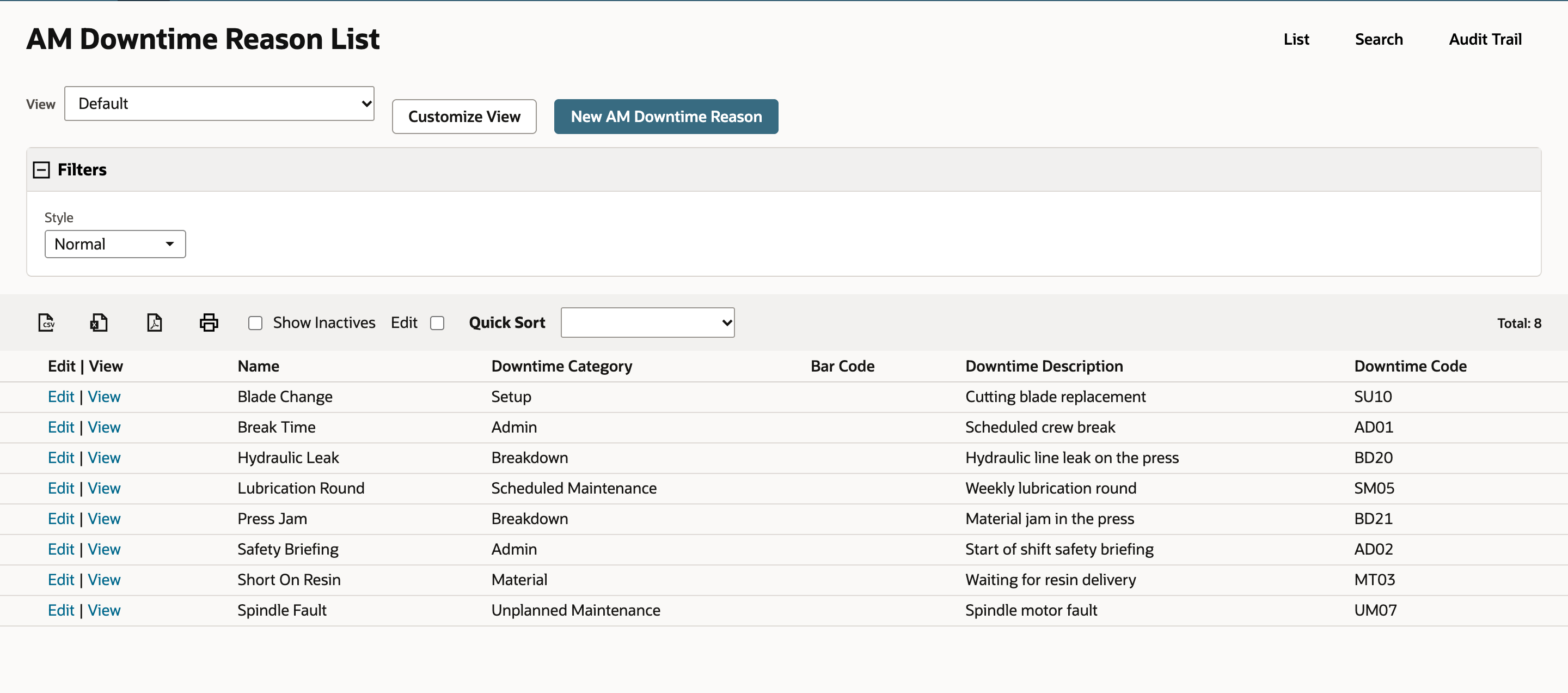Print the downtime reason list
The image size is (1568, 693).
[209, 322]
